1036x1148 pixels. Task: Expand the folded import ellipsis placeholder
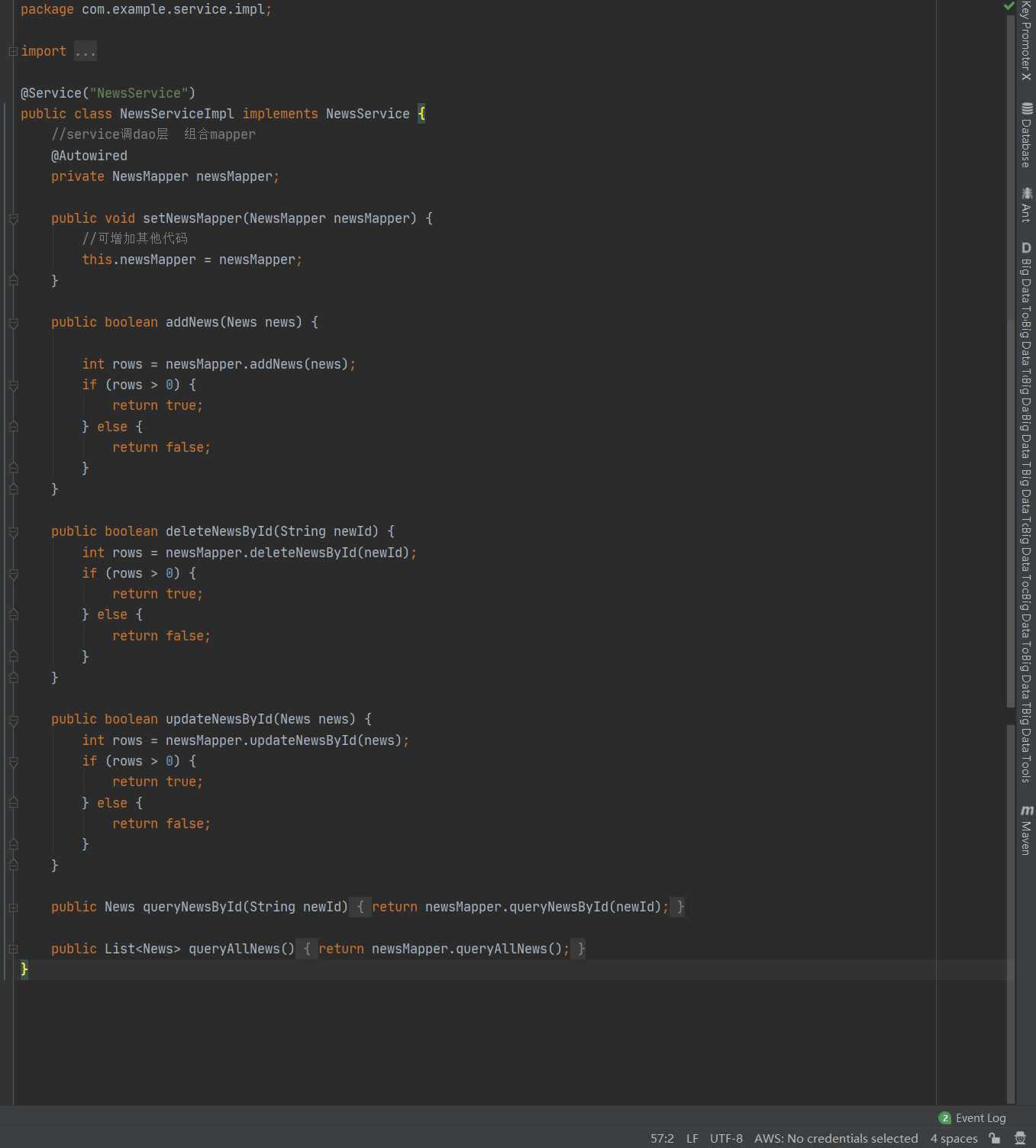pos(86,51)
